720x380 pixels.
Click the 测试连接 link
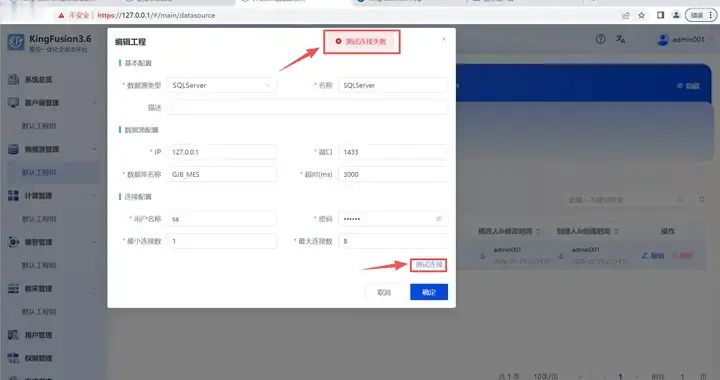(x=429, y=265)
